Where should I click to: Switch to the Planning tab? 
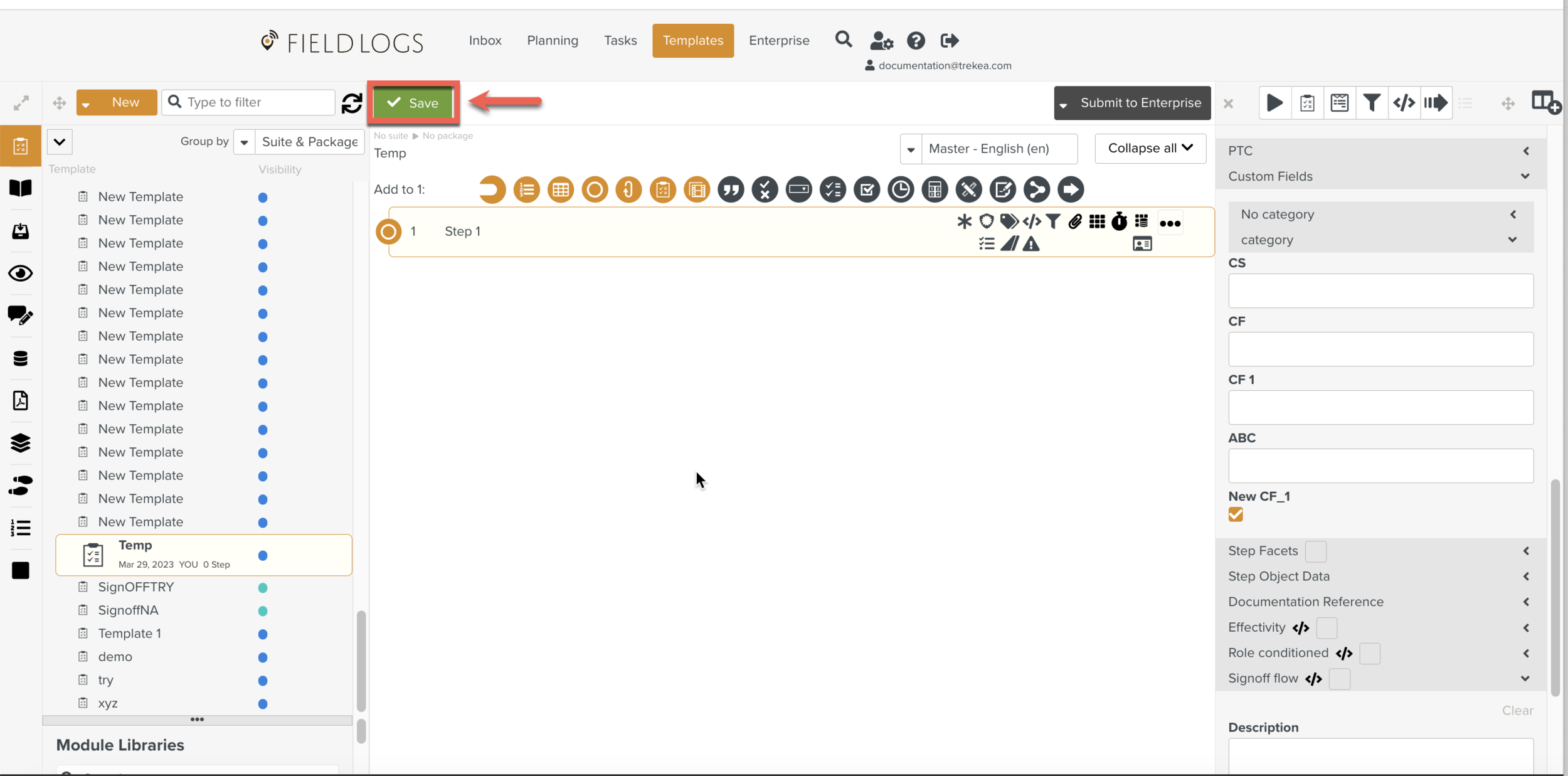553,40
